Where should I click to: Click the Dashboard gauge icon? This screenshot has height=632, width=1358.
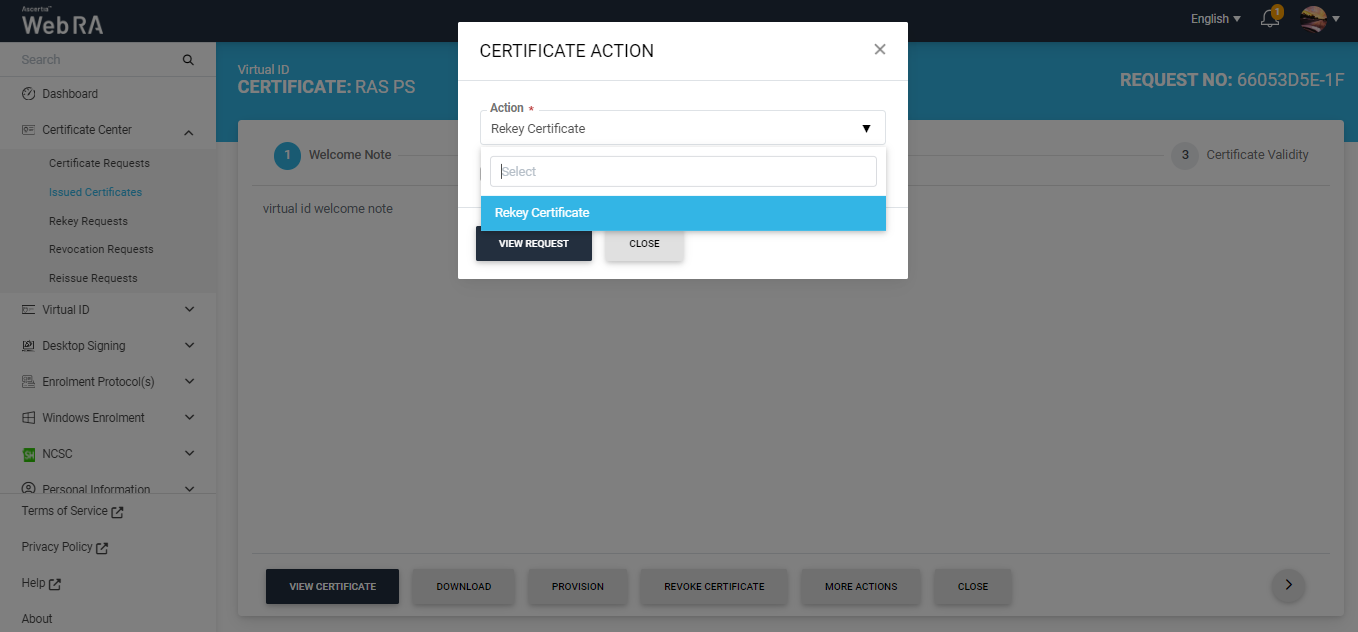29,94
